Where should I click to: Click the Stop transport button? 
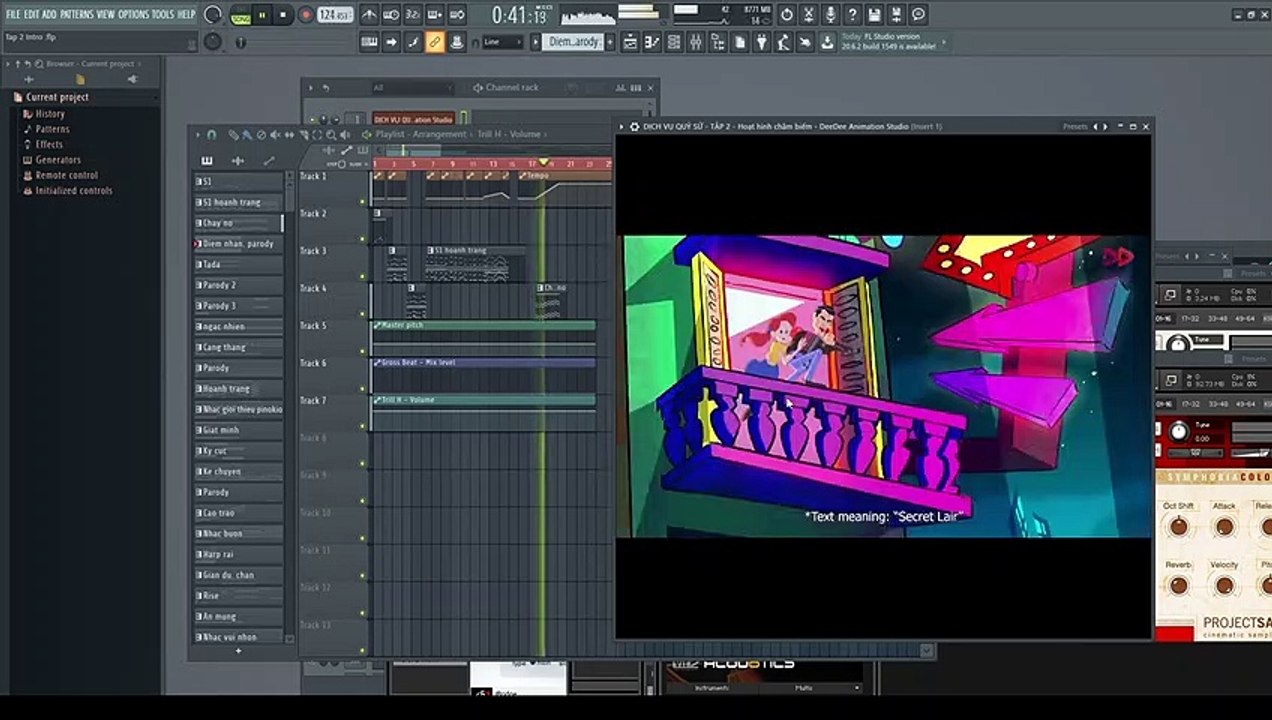pos(283,15)
